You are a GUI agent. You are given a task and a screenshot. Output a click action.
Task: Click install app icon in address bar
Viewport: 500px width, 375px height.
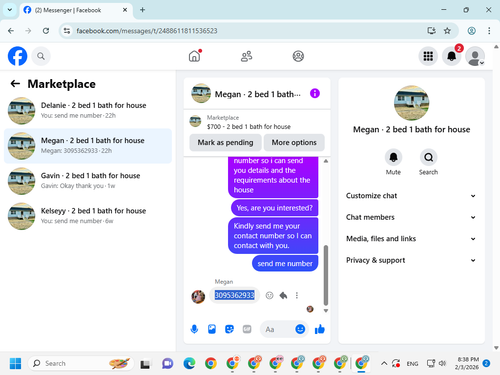pyautogui.click(x=431, y=31)
